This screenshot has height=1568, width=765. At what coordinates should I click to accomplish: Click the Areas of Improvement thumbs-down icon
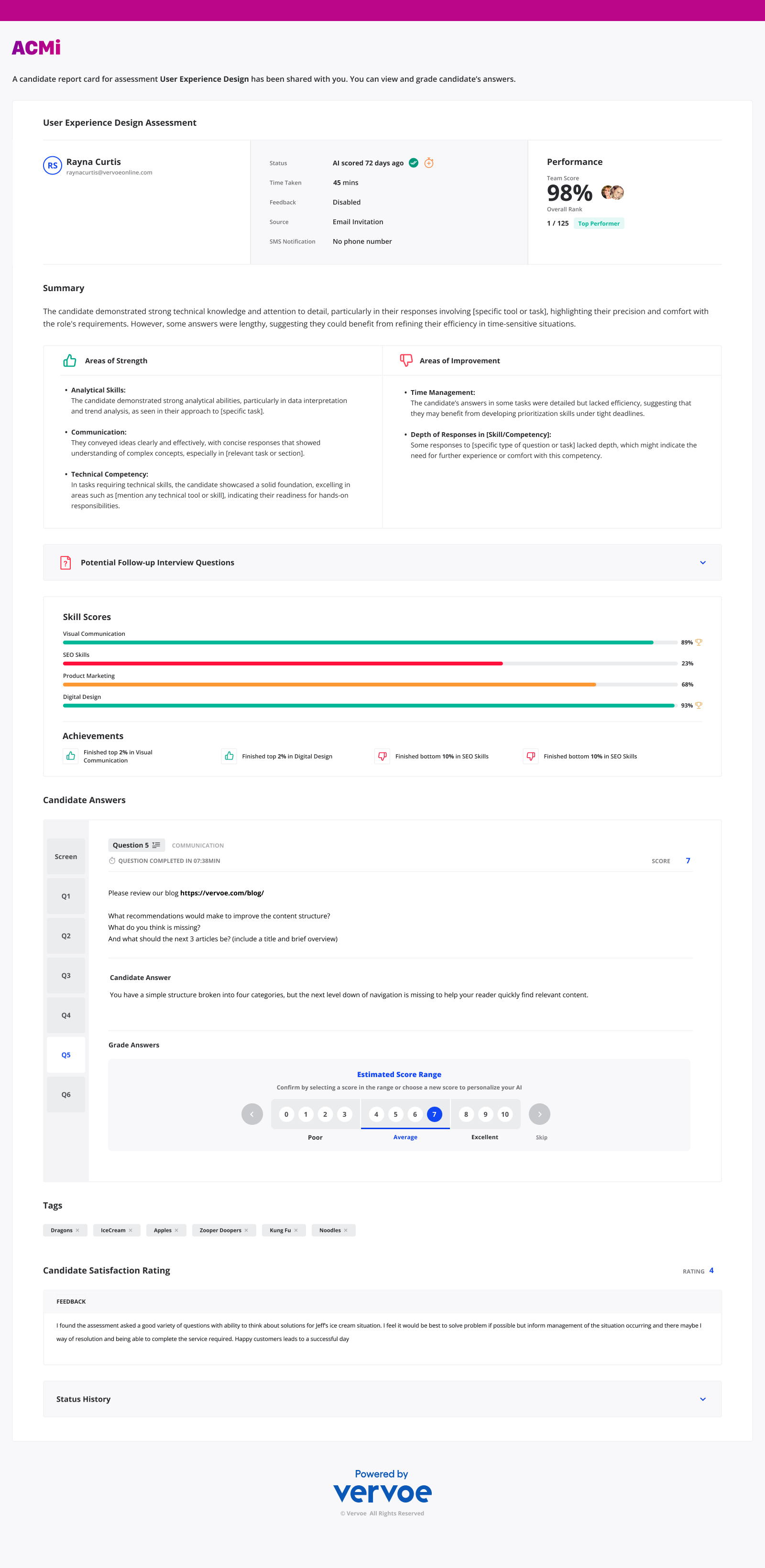pos(406,360)
